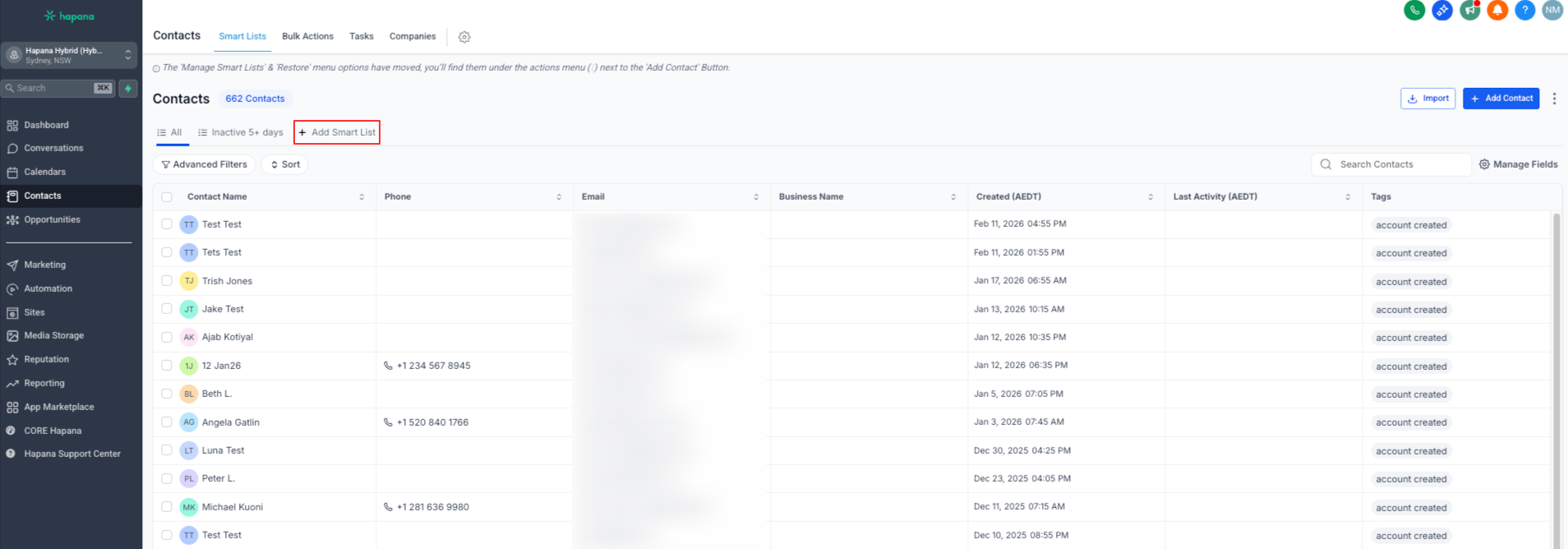Select the checkbox for Trish Jones

167,281
